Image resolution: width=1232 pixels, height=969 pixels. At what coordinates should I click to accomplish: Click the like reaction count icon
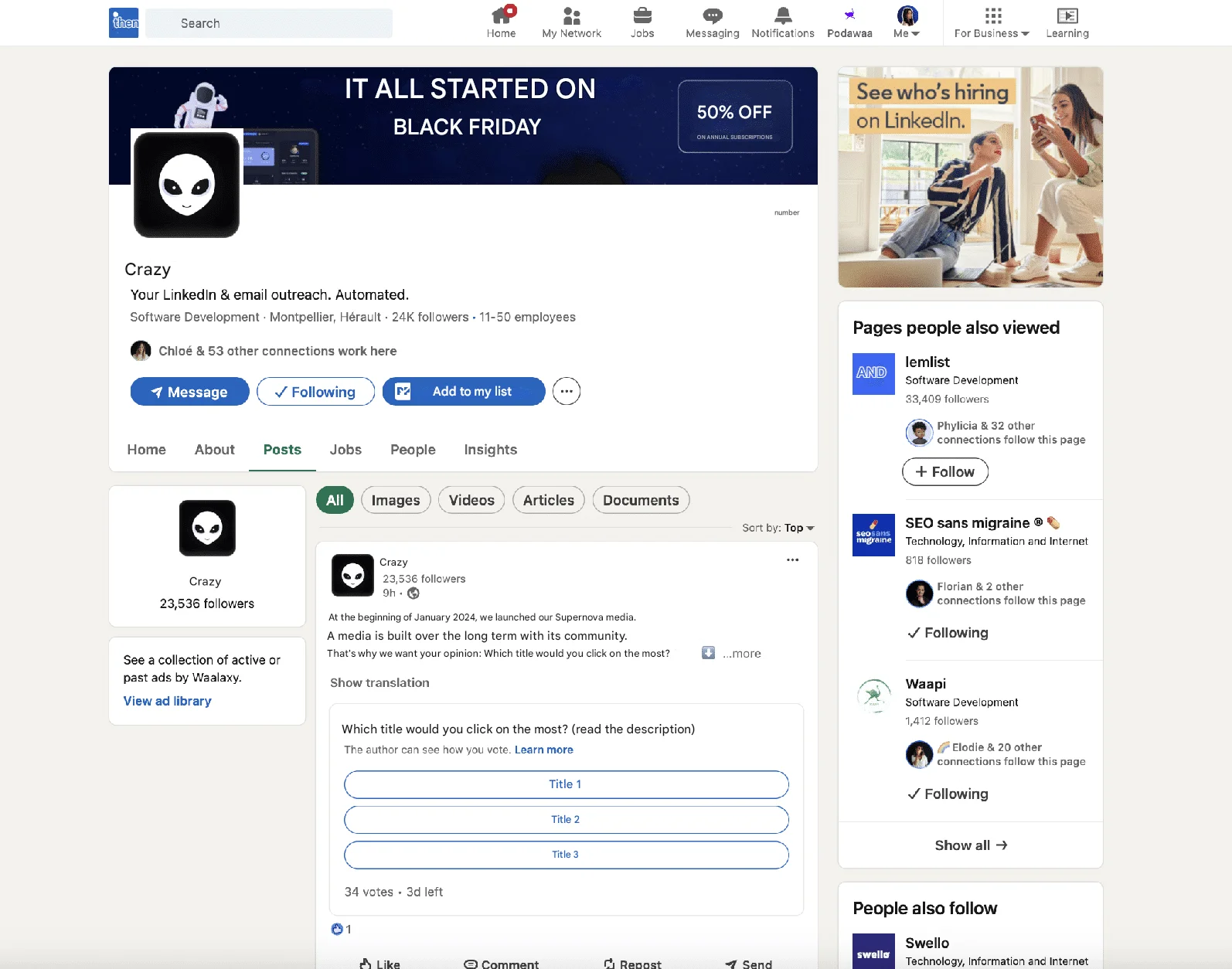(337, 929)
